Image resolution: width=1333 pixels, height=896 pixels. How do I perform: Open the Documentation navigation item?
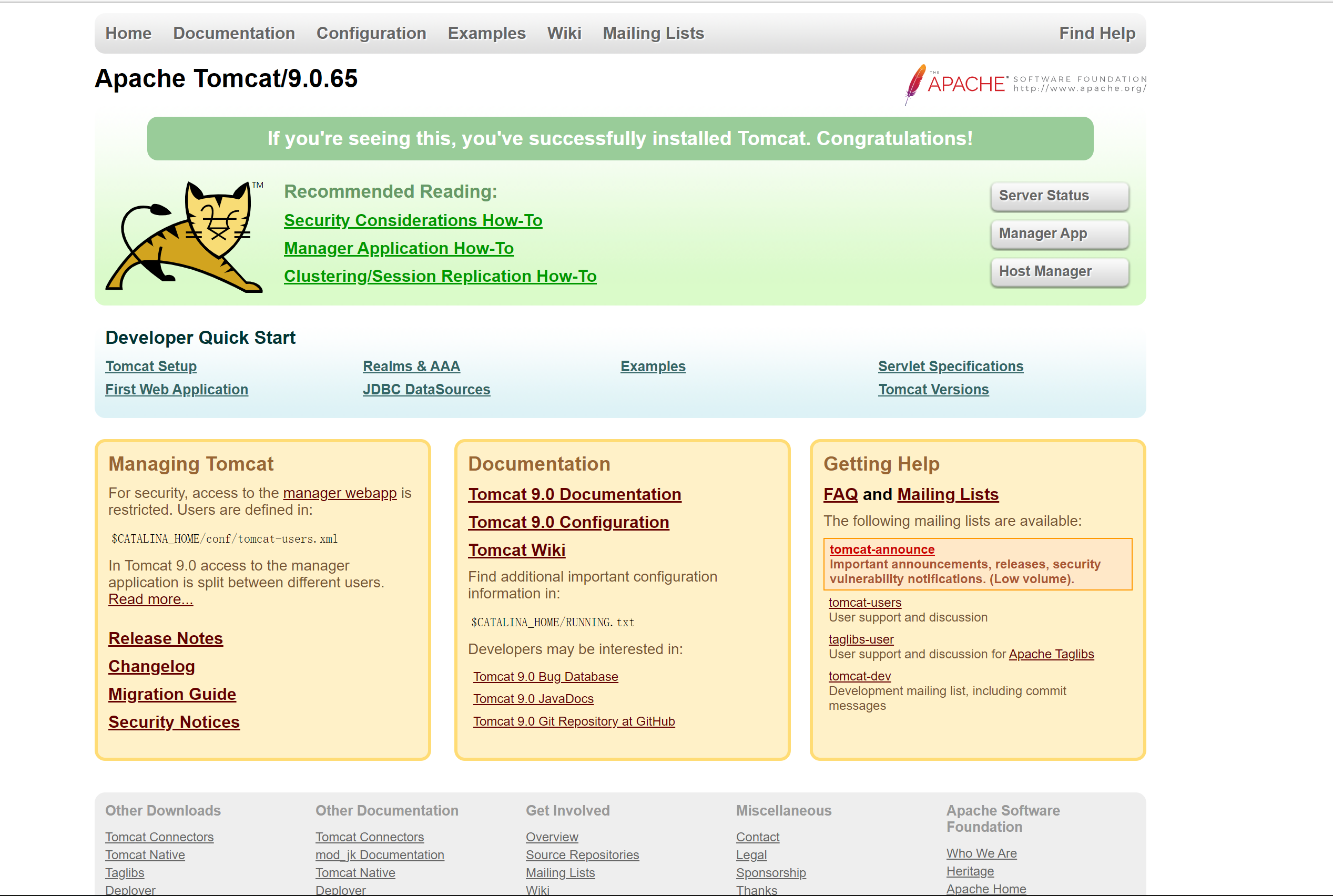click(x=234, y=33)
